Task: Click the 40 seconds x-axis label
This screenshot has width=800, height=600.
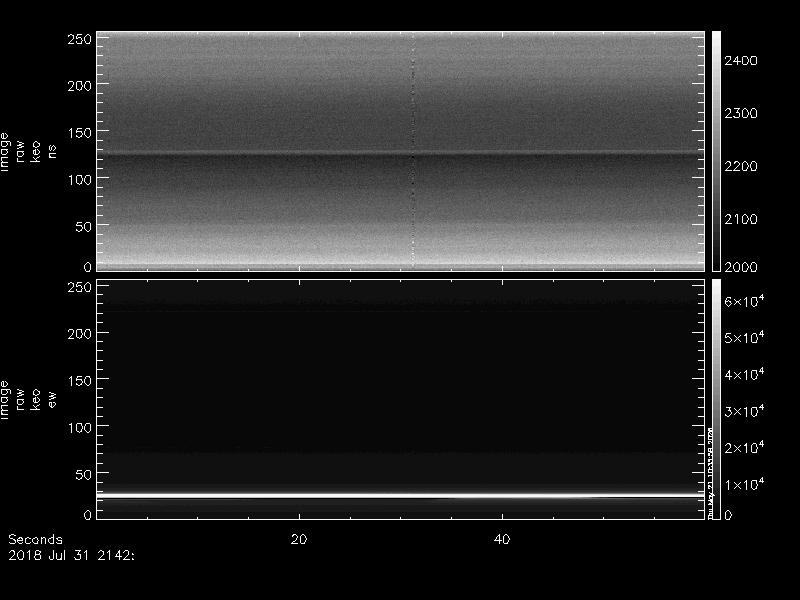Action: click(502, 539)
